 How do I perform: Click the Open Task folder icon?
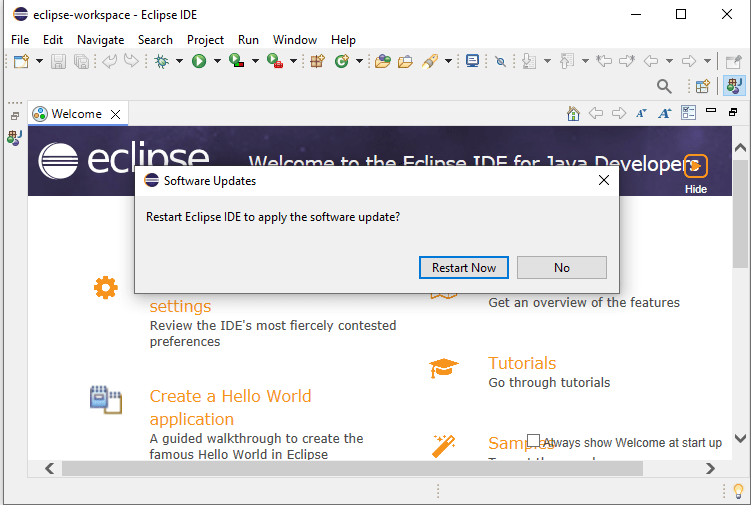[x=405, y=61]
